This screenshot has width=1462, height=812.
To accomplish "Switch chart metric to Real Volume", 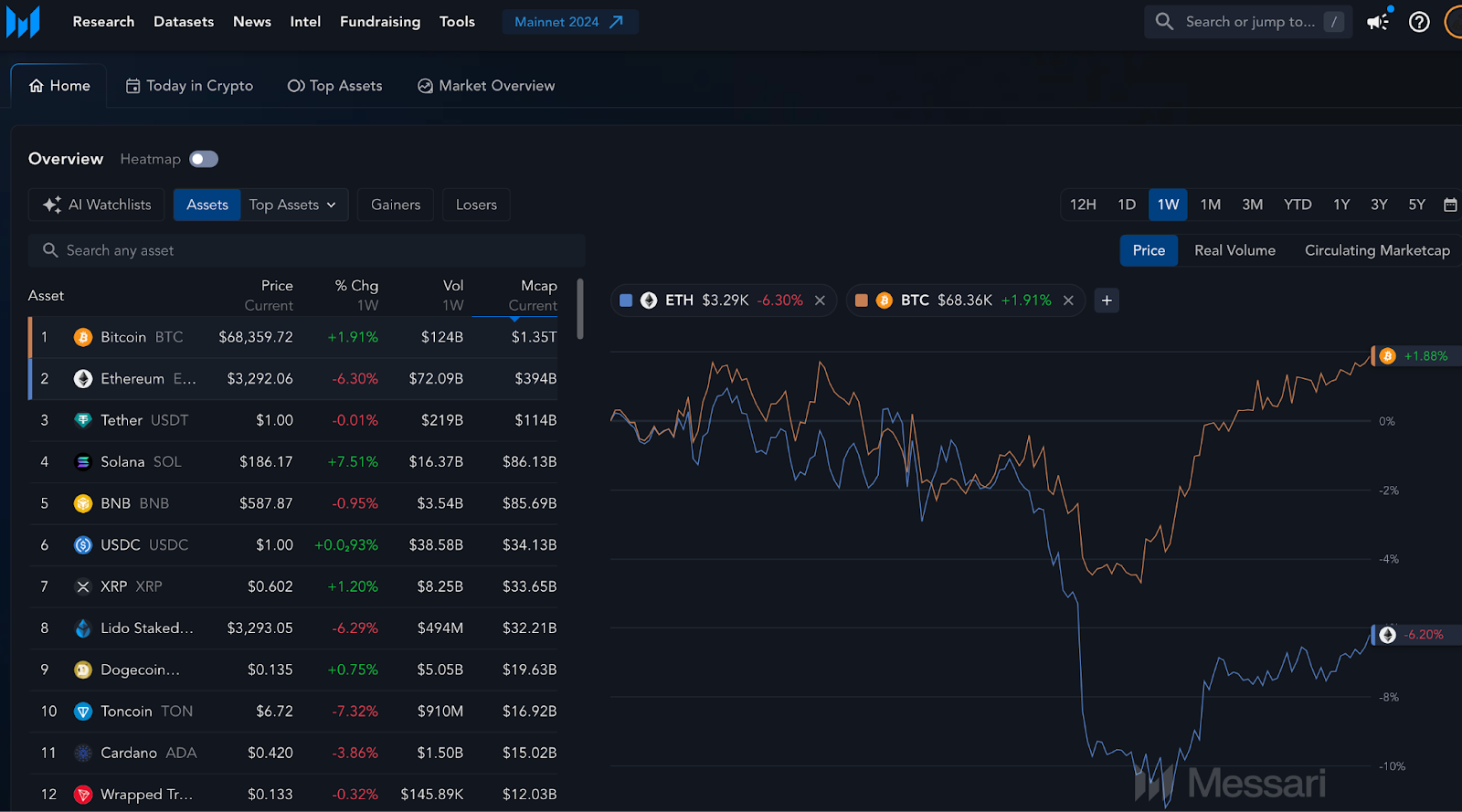I will coord(1234,250).
